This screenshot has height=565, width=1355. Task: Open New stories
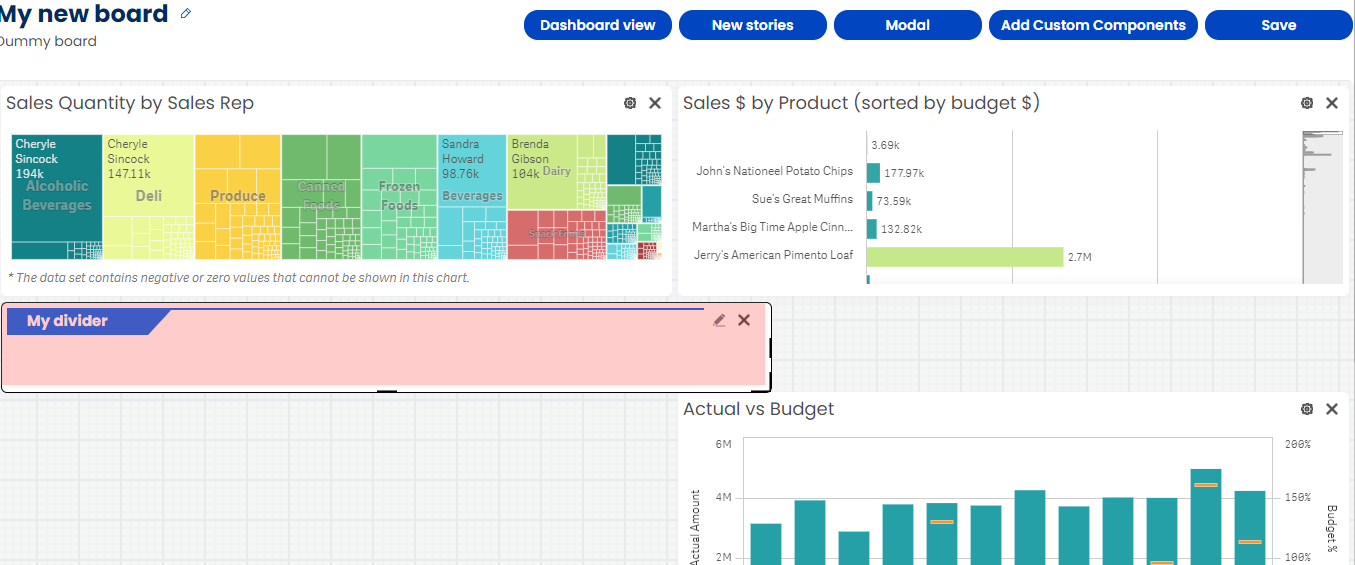pos(753,25)
